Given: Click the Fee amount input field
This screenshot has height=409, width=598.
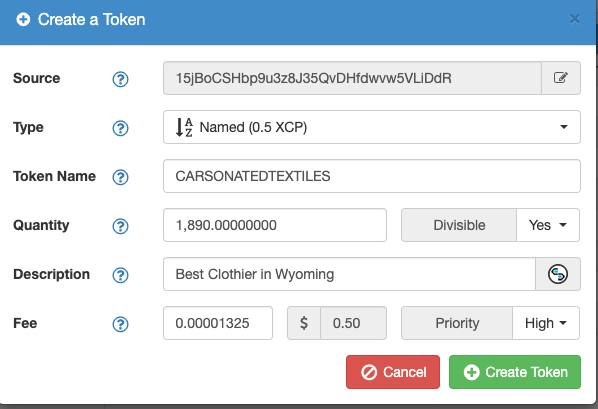Looking at the screenshot, I should pos(218,323).
